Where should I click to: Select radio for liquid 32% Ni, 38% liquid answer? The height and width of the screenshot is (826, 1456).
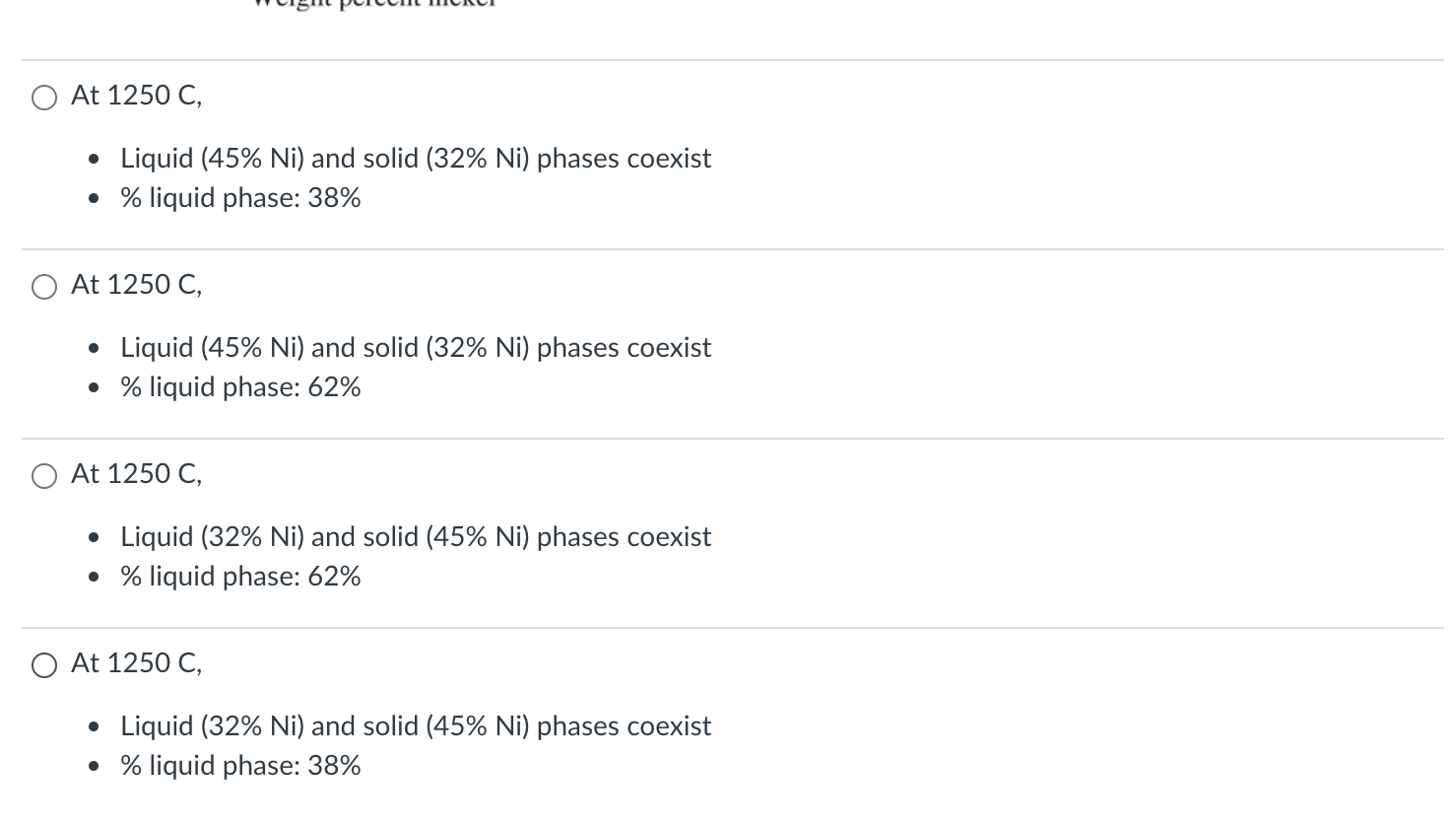pyautogui.click(x=44, y=664)
